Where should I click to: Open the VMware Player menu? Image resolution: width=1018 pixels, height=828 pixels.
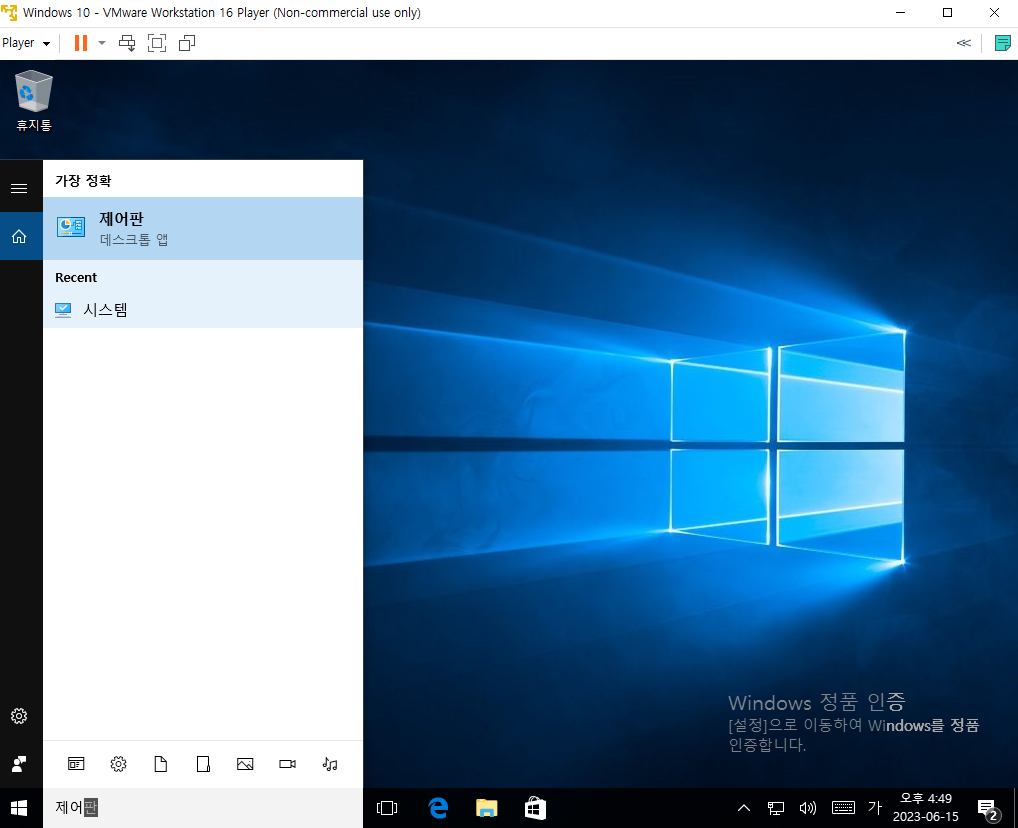[x=26, y=43]
